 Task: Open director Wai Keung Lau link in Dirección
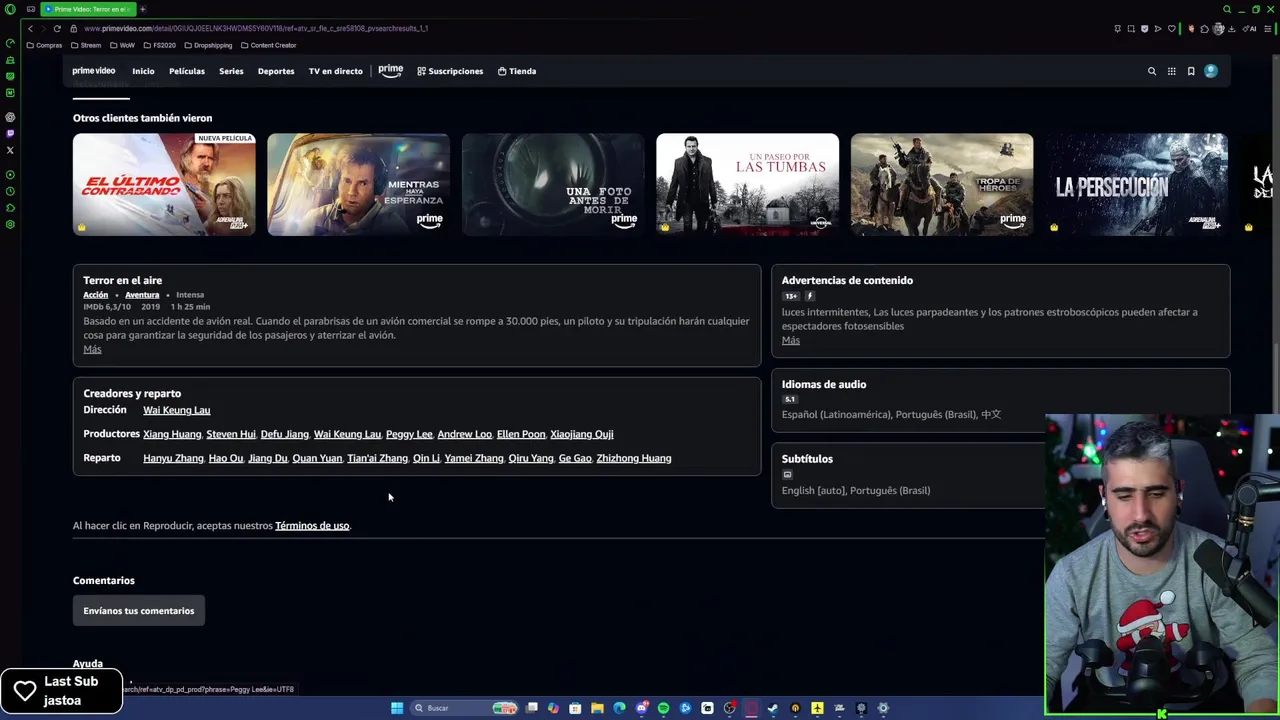pos(177,410)
